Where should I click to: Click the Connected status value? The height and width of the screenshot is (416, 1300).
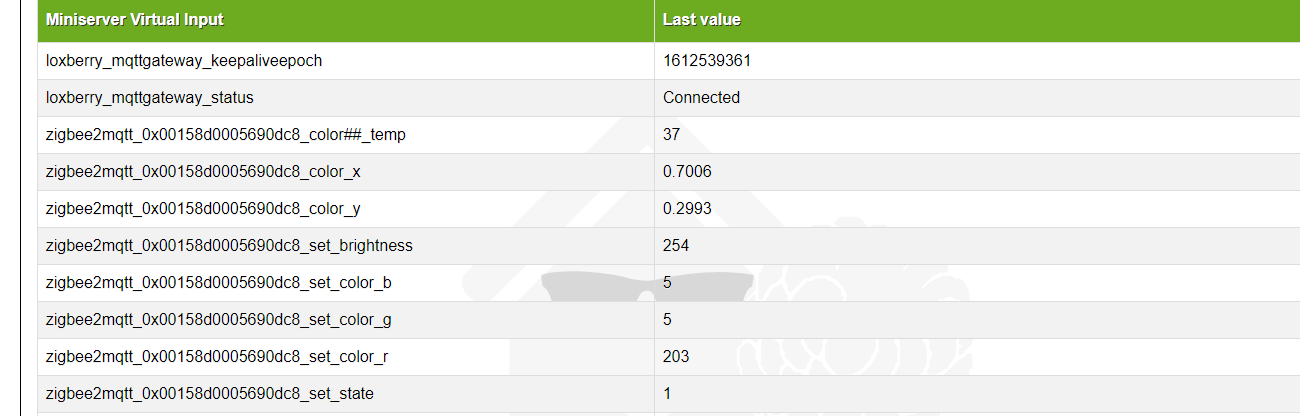701,98
